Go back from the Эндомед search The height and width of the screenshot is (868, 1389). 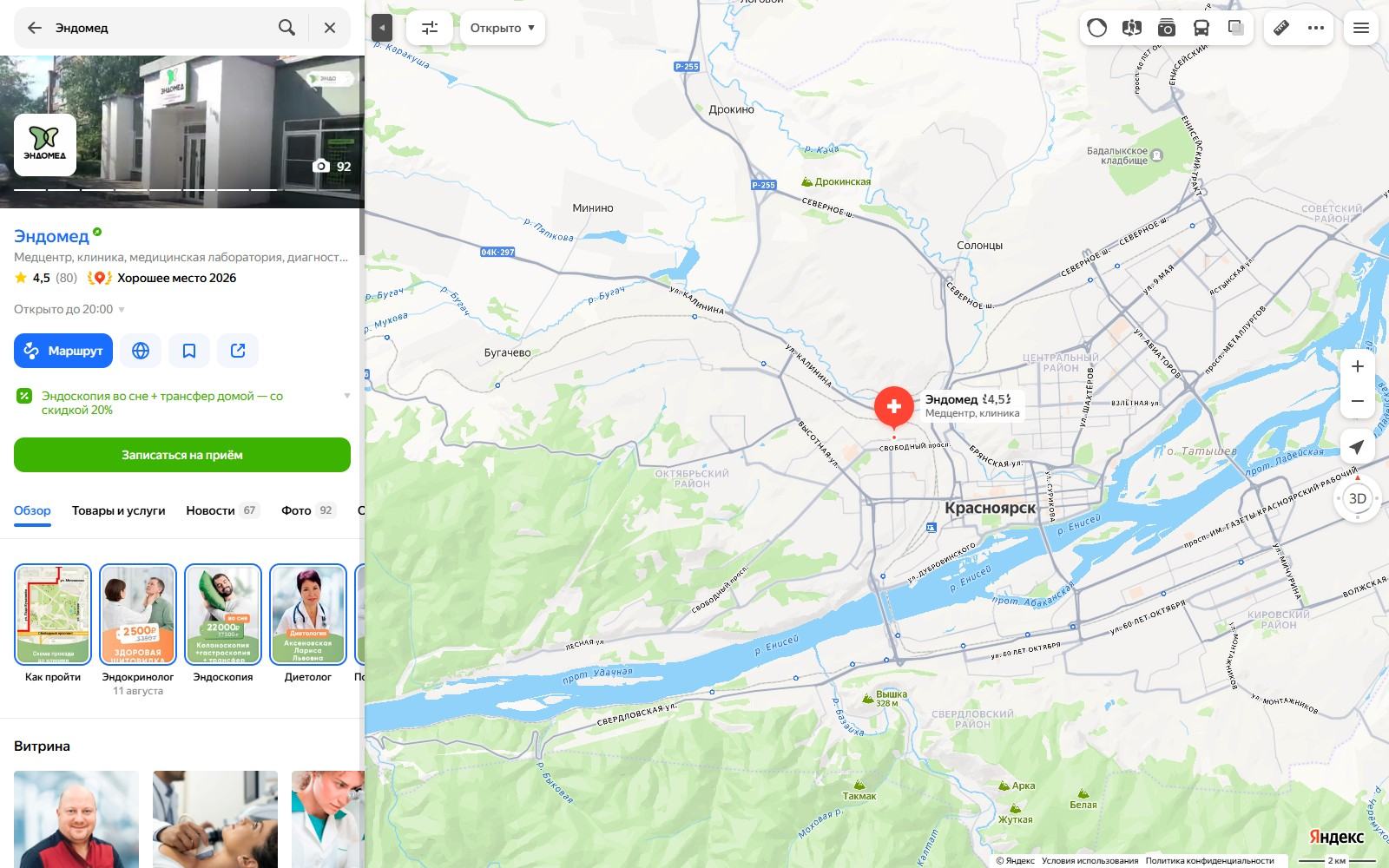click(35, 28)
